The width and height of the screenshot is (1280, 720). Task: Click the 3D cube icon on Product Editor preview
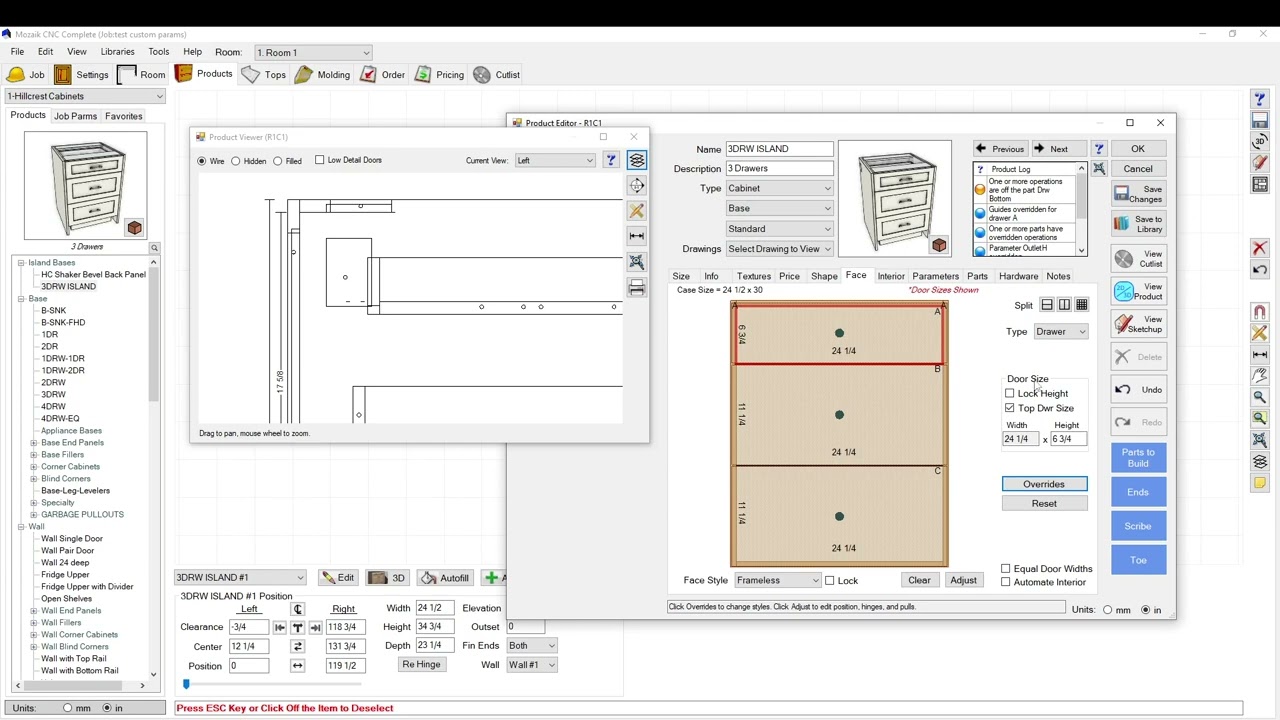click(x=939, y=245)
